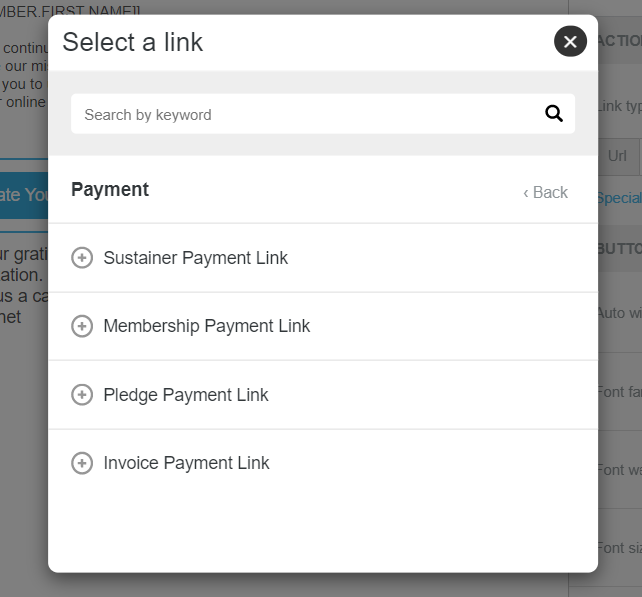Click the plus icon beside Membership Payment Link
This screenshot has width=642, height=597.
pos(82,326)
